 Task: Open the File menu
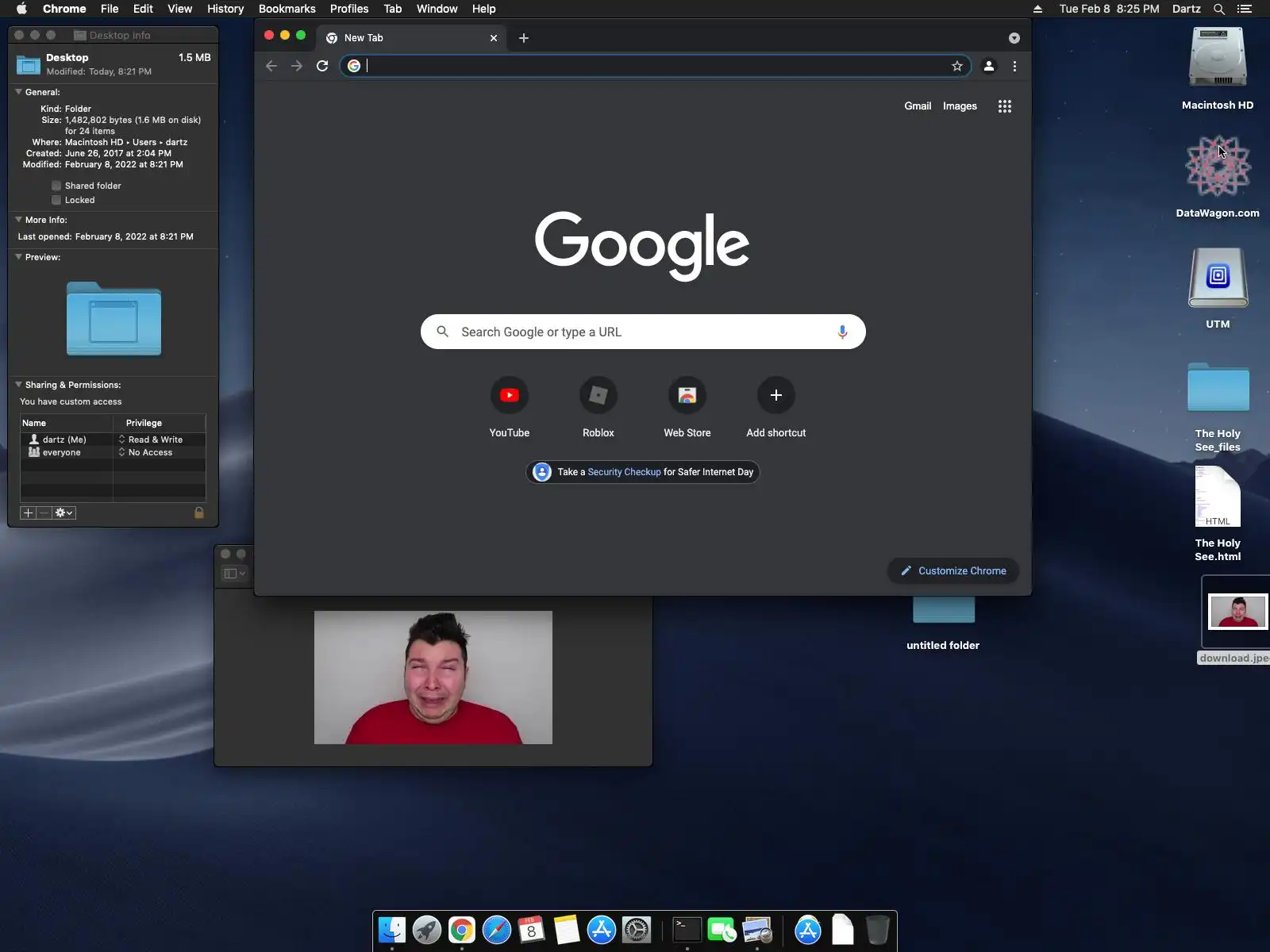pos(110,9)
